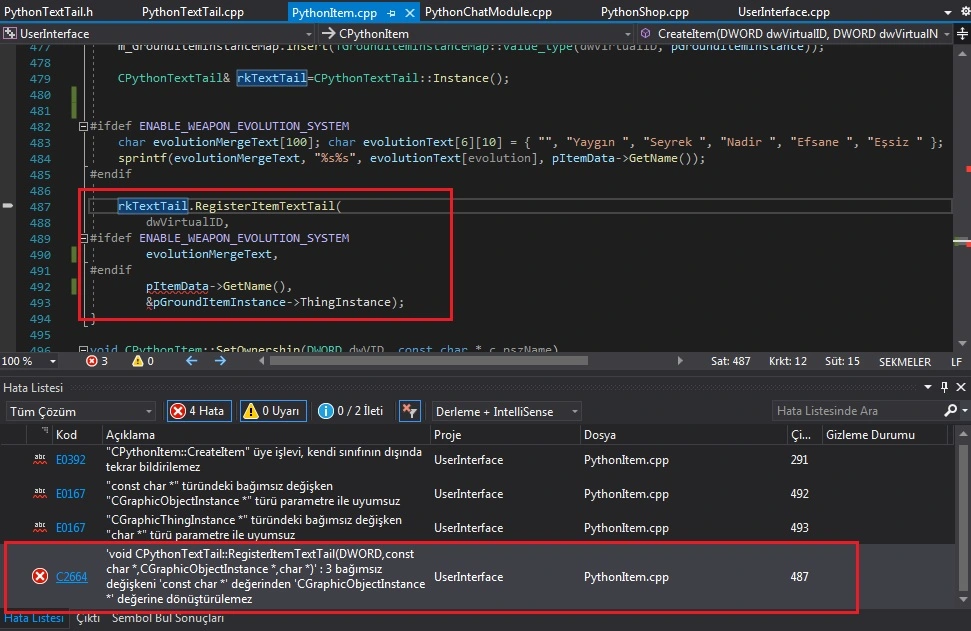
Task: Click the warning triangle indicator below editor
Action: click(x=139, y=361)
